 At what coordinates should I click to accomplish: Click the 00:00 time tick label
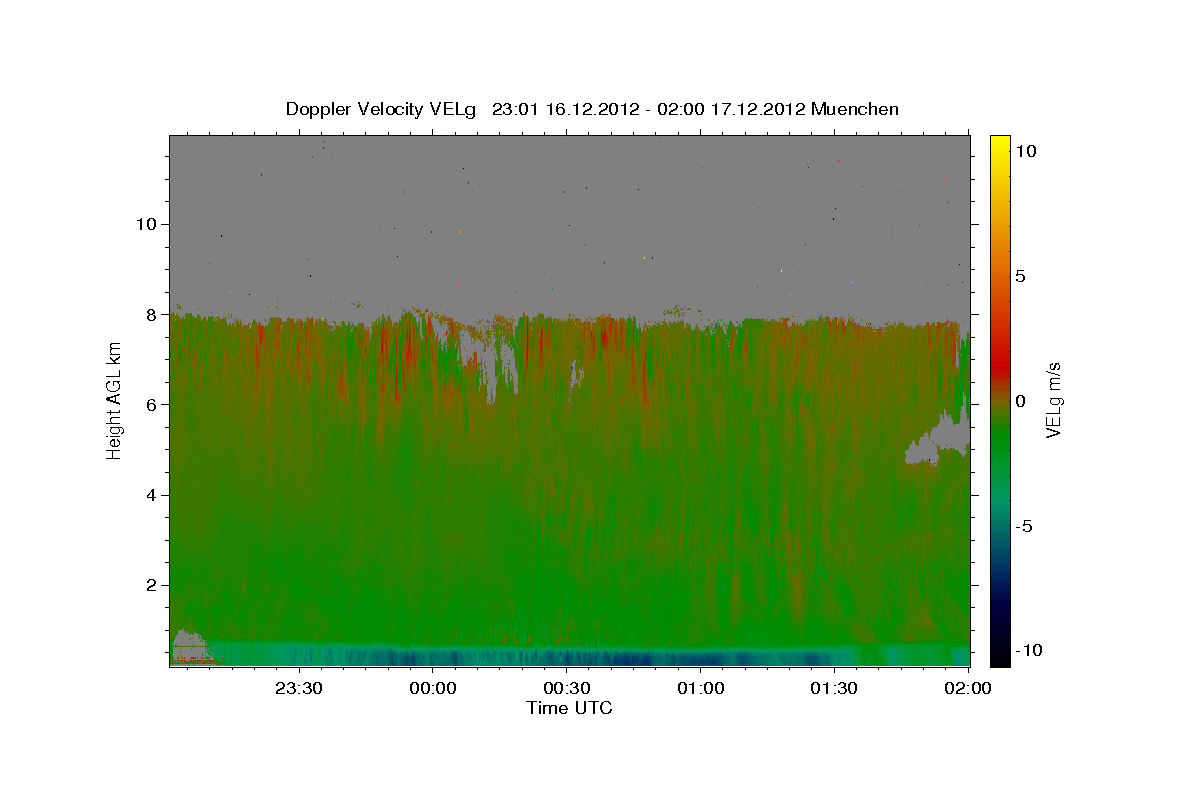click(x=432, y=688)
